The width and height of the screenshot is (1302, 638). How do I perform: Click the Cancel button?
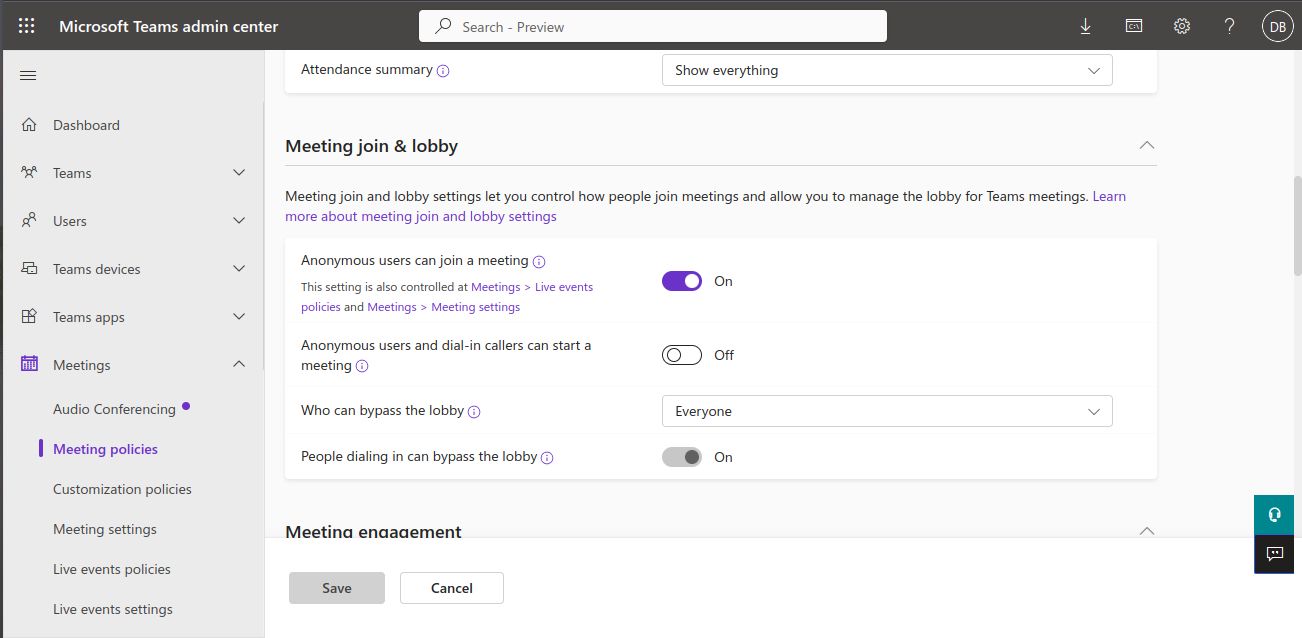(x=452, y=588)
